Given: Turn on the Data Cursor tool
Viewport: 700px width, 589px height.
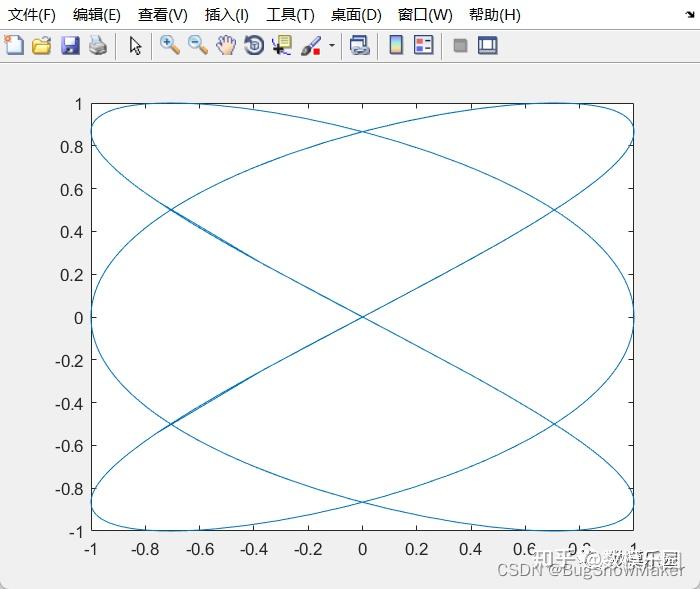Looking at the screenshot, I should (282, 46).
